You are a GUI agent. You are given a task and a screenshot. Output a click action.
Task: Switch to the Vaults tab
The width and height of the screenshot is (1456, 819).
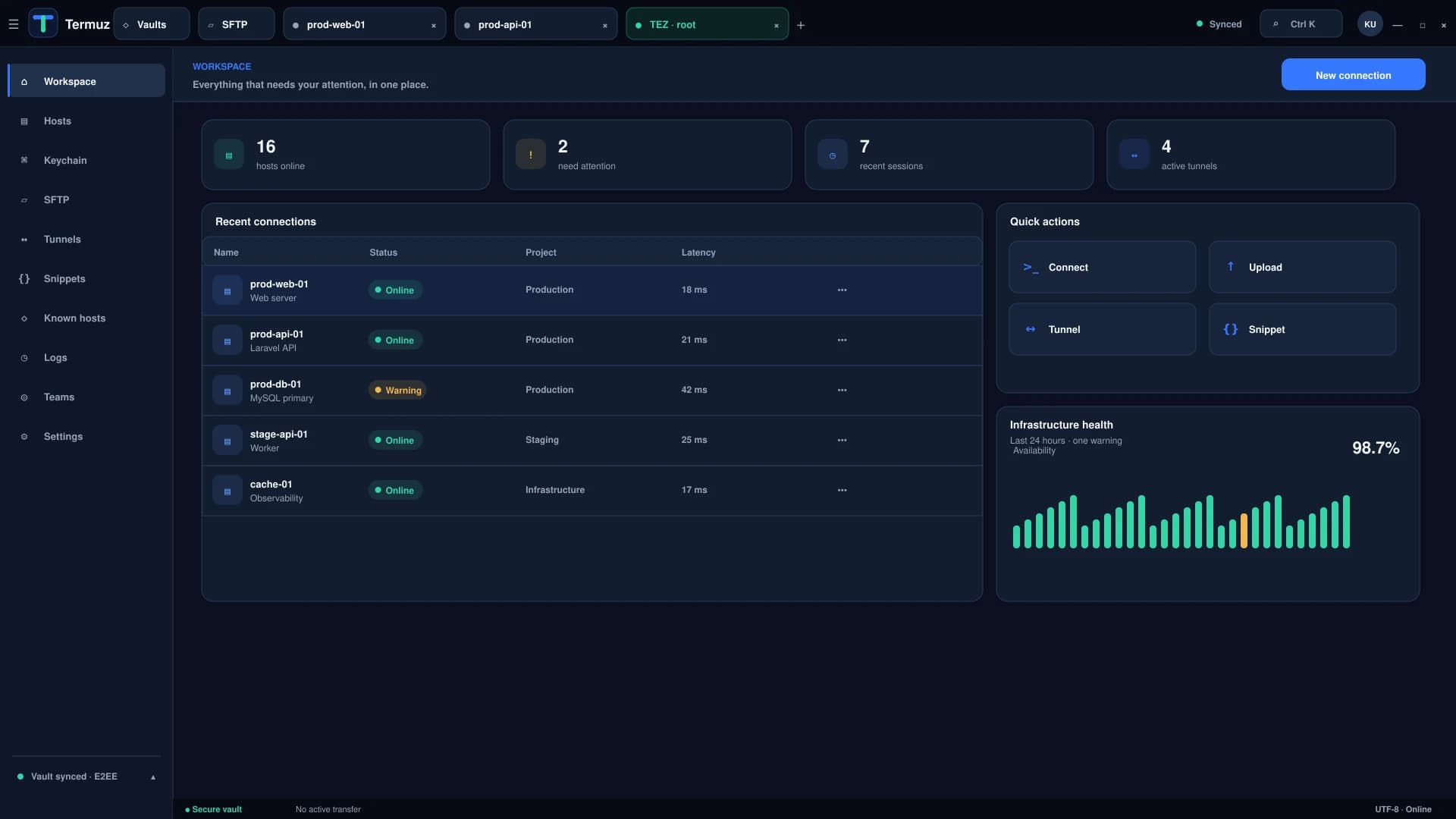[152, 24]
